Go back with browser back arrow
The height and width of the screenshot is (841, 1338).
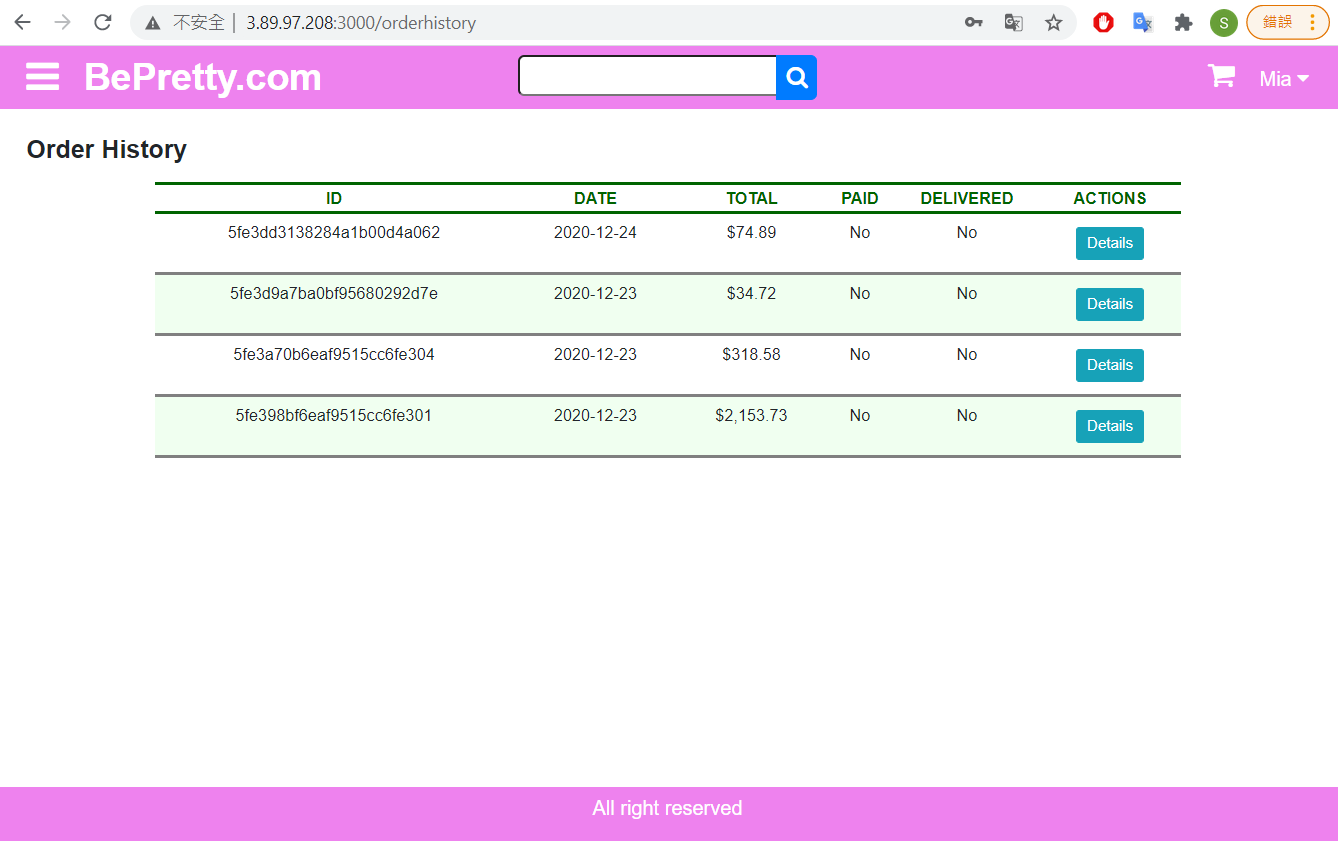[x=22, y=22]
